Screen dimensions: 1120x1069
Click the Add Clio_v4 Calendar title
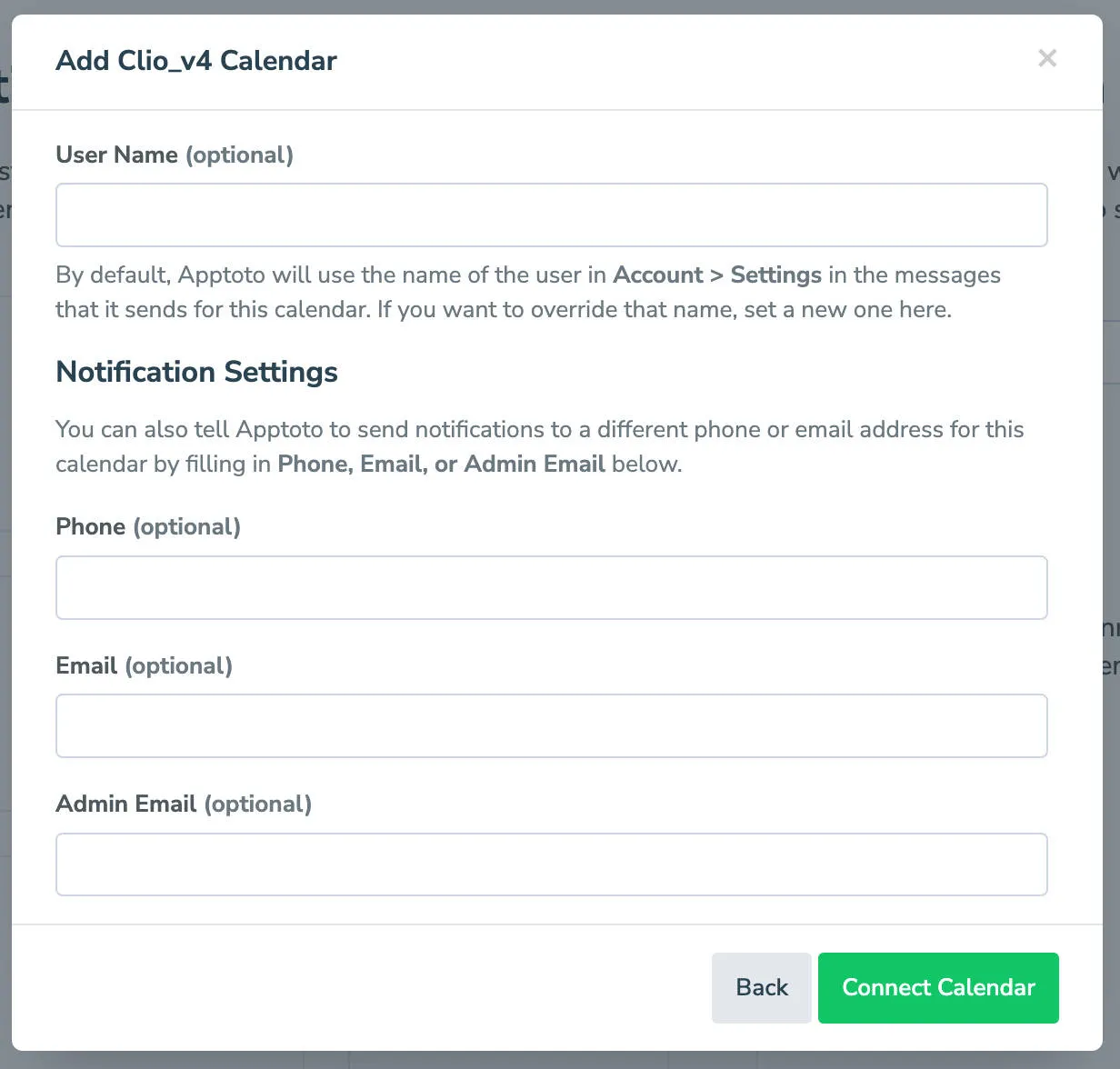[x=196, y=60]
